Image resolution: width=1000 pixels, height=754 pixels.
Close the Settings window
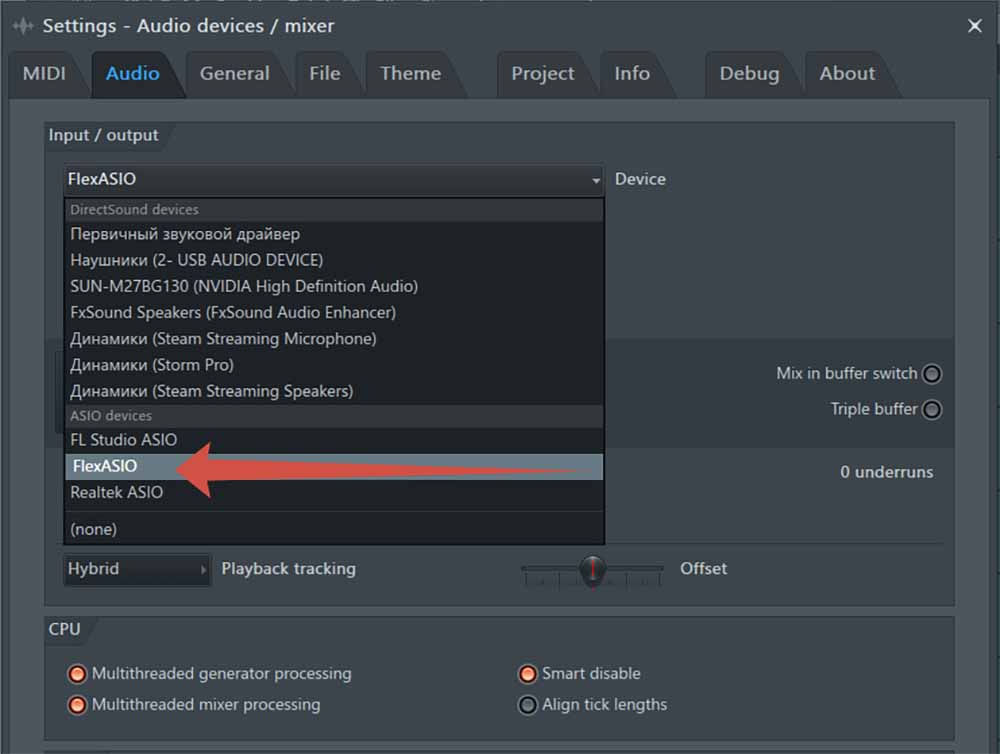coord(975,26)
